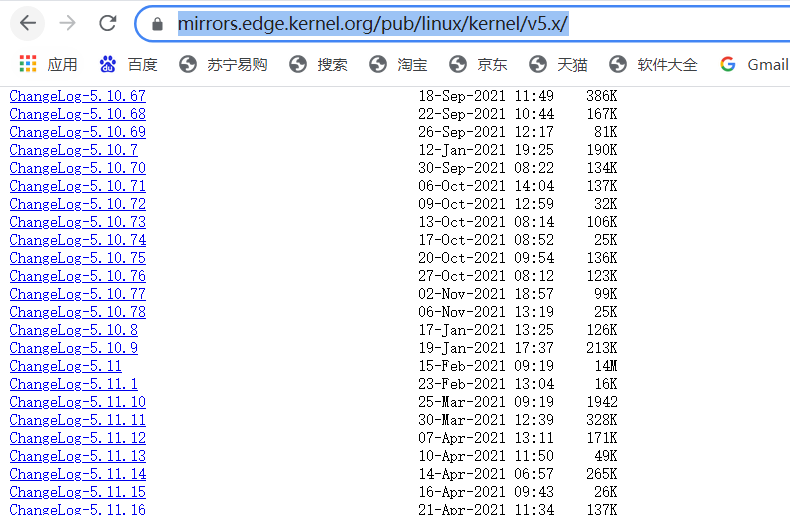Open ChangeLog-5.11 link
This screenshot has width=790, height=515.
[x=65, y=366]
